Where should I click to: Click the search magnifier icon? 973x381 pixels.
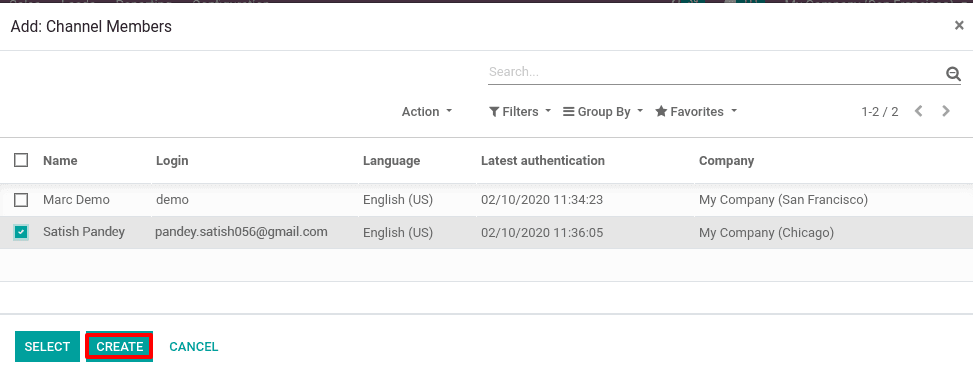click(953, 74)
